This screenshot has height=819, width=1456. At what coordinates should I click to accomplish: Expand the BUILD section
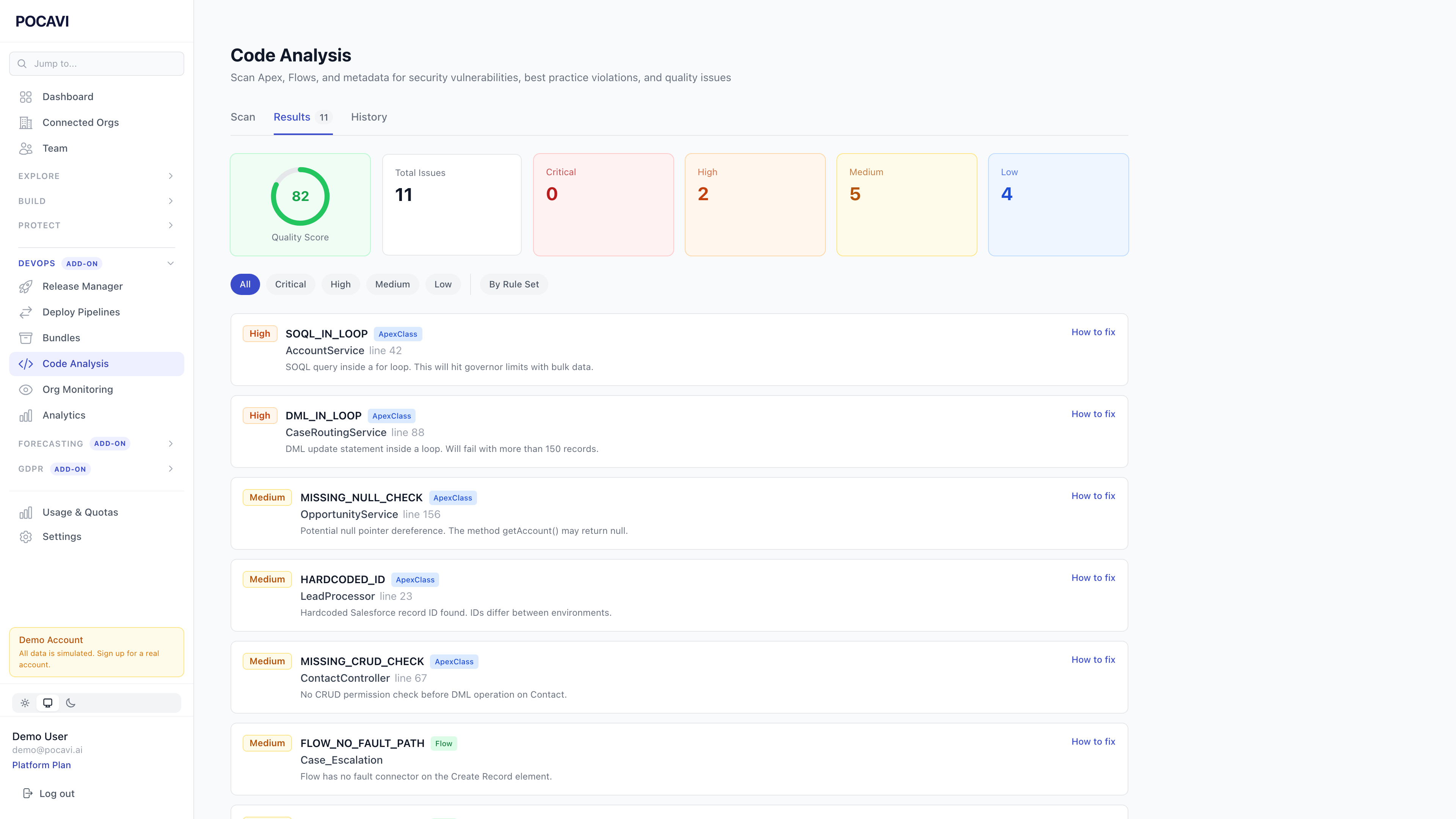(x=97, y=201)
